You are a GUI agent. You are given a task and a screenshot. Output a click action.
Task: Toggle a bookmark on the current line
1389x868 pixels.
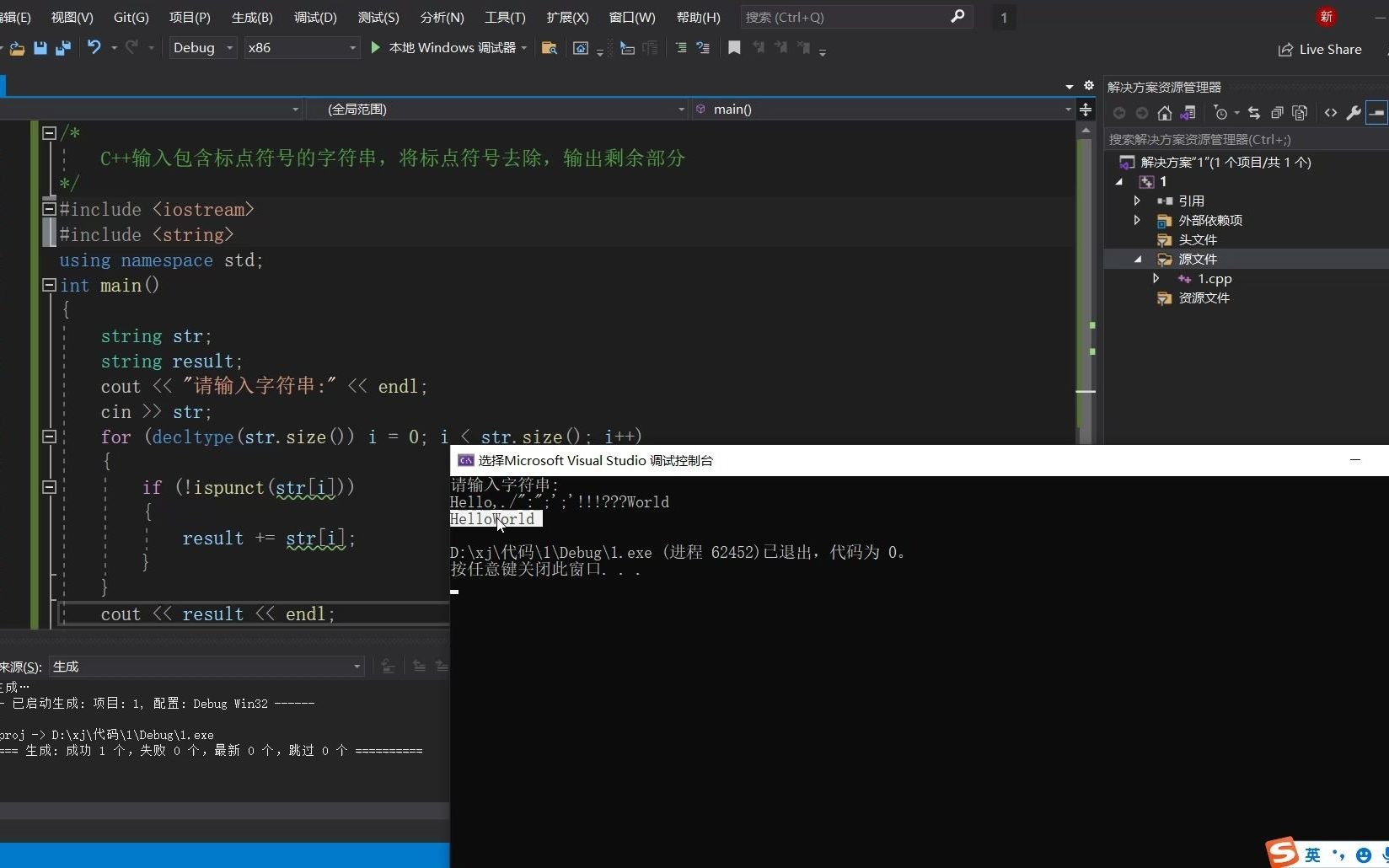733,48
